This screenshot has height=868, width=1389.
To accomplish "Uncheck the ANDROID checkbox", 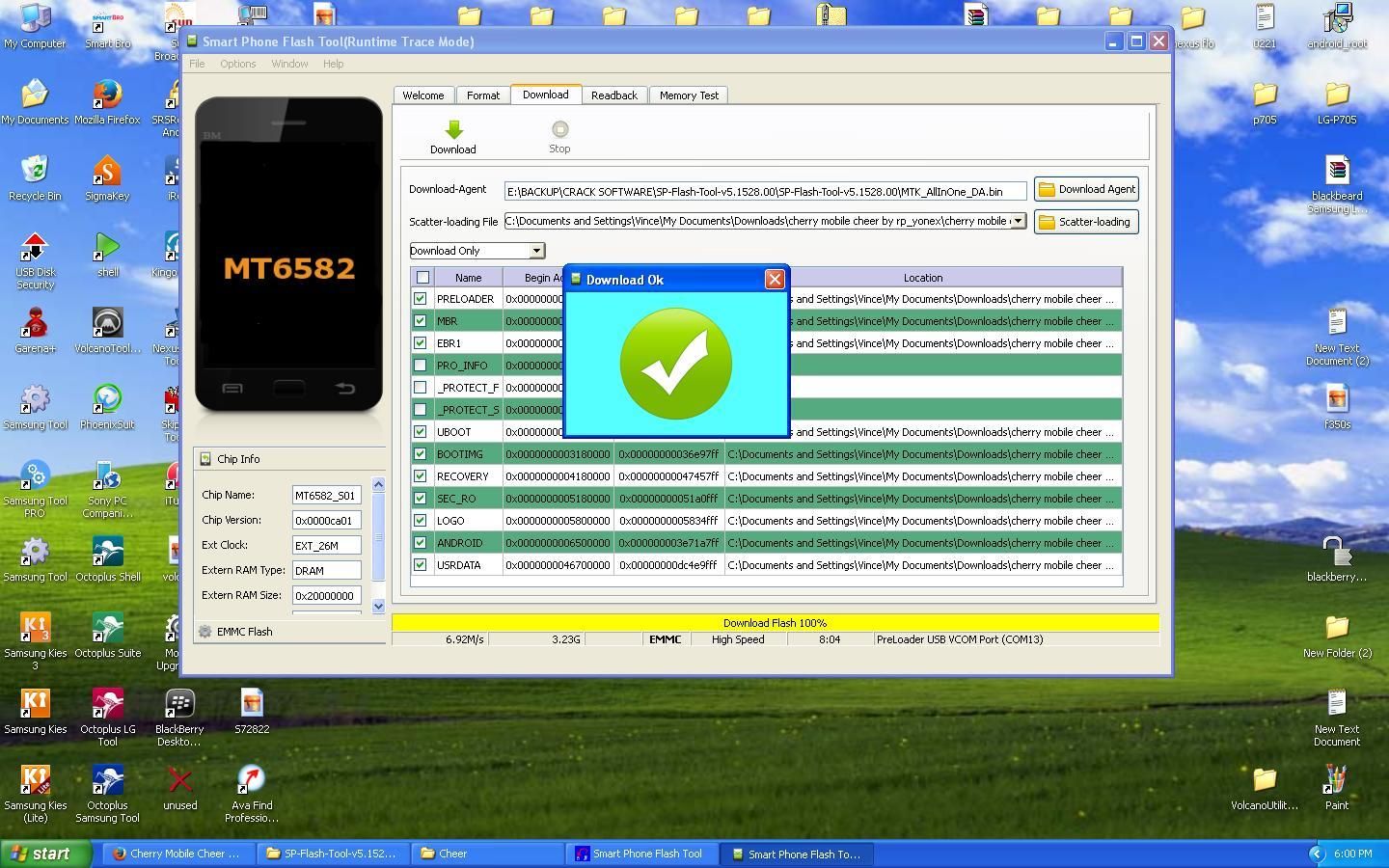I will (420, 543).
